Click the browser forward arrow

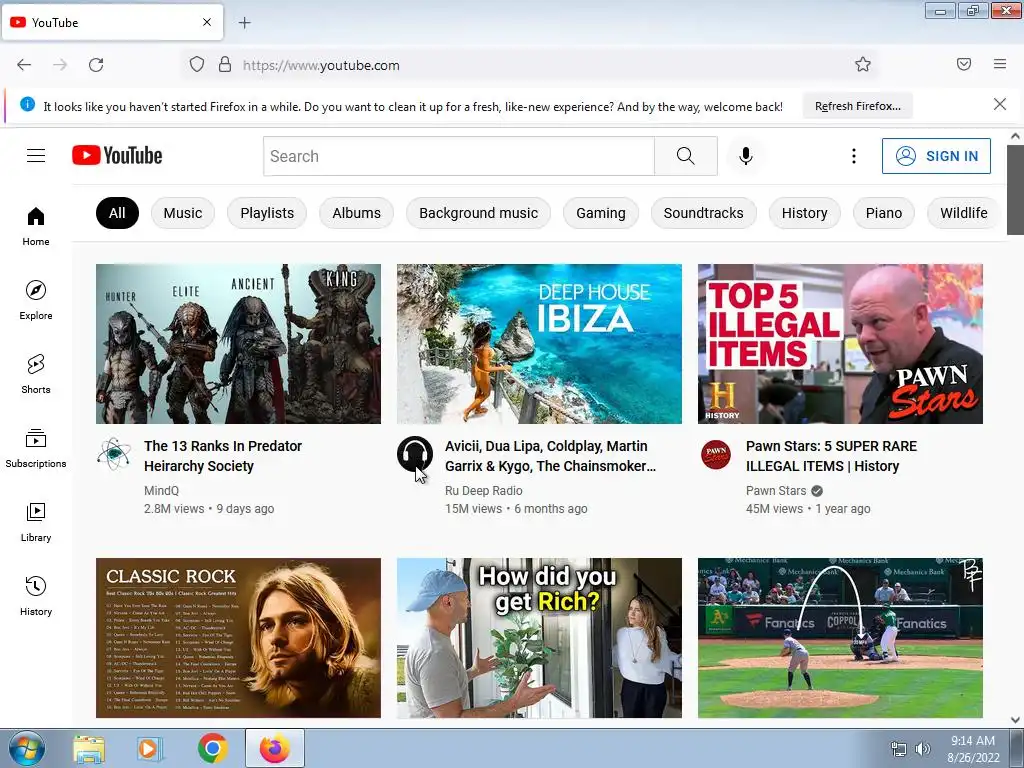pyautogui.click(x=60, y=65)
